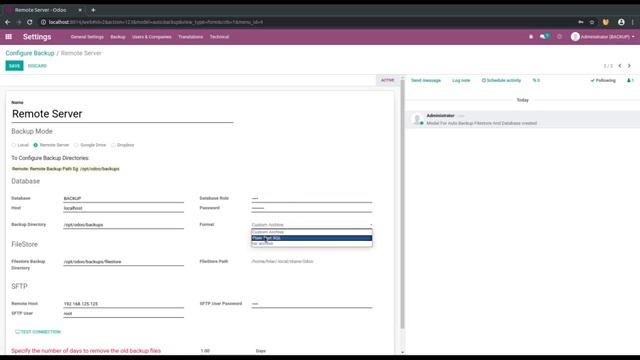Click the browser address bar
Viewport: 640px width, 360px height.
click(306, 22)
